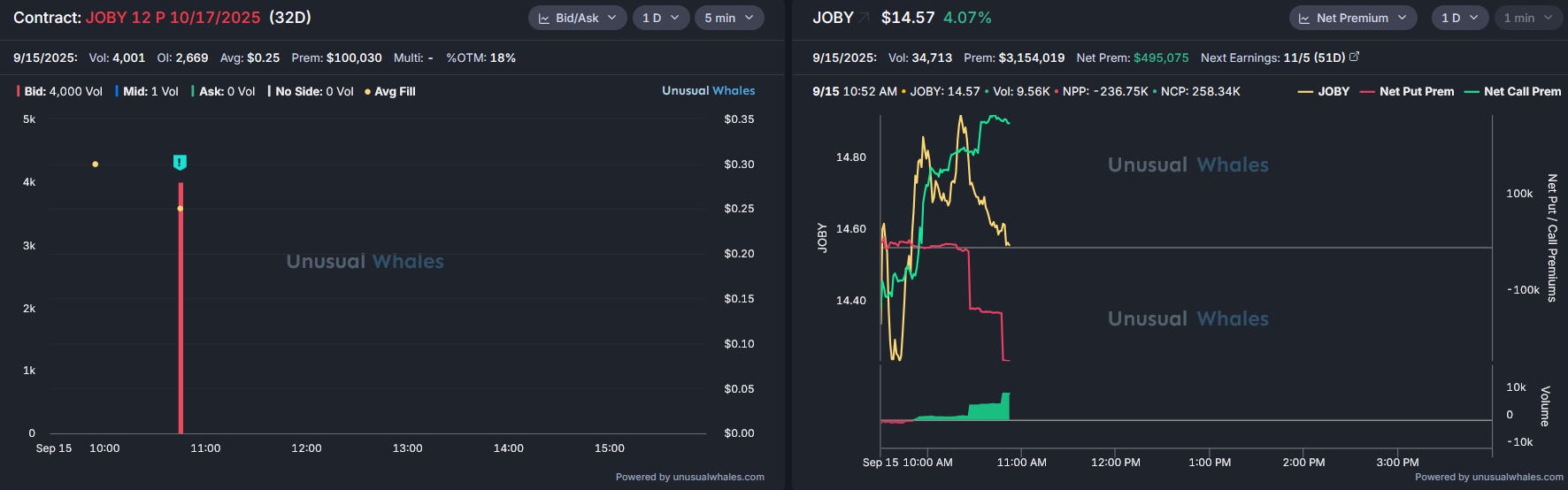Click the chart icon in Bid/Ask selector
Image resolution: width=1568 pixels, height=490 pixels.
pyautogui.click(x=544, y=19)
